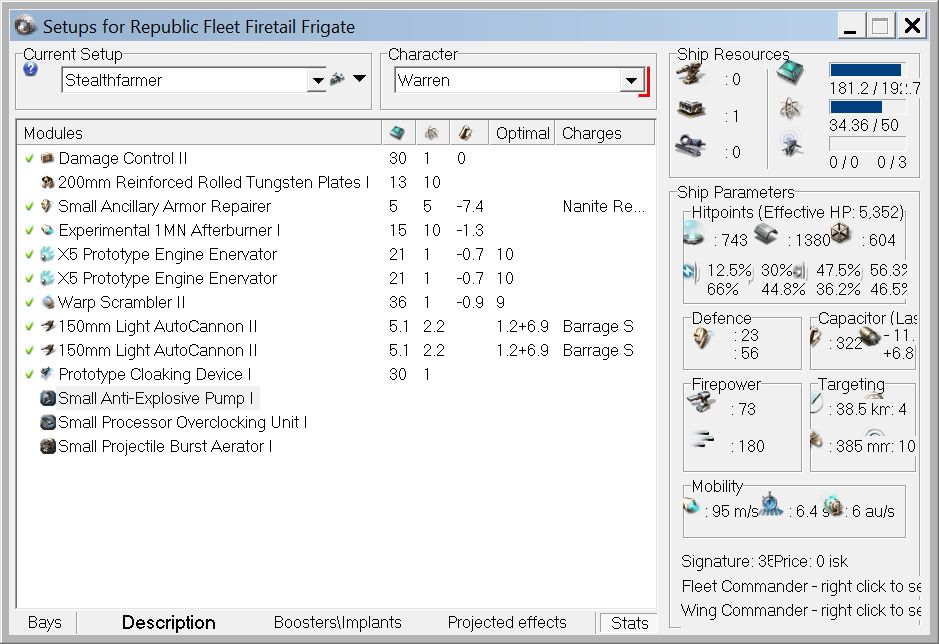Screen dimensions: 939x644
Task: Open the black arrow menu beside ship icon
Action: pyautogui.click(x=359, y=78)
